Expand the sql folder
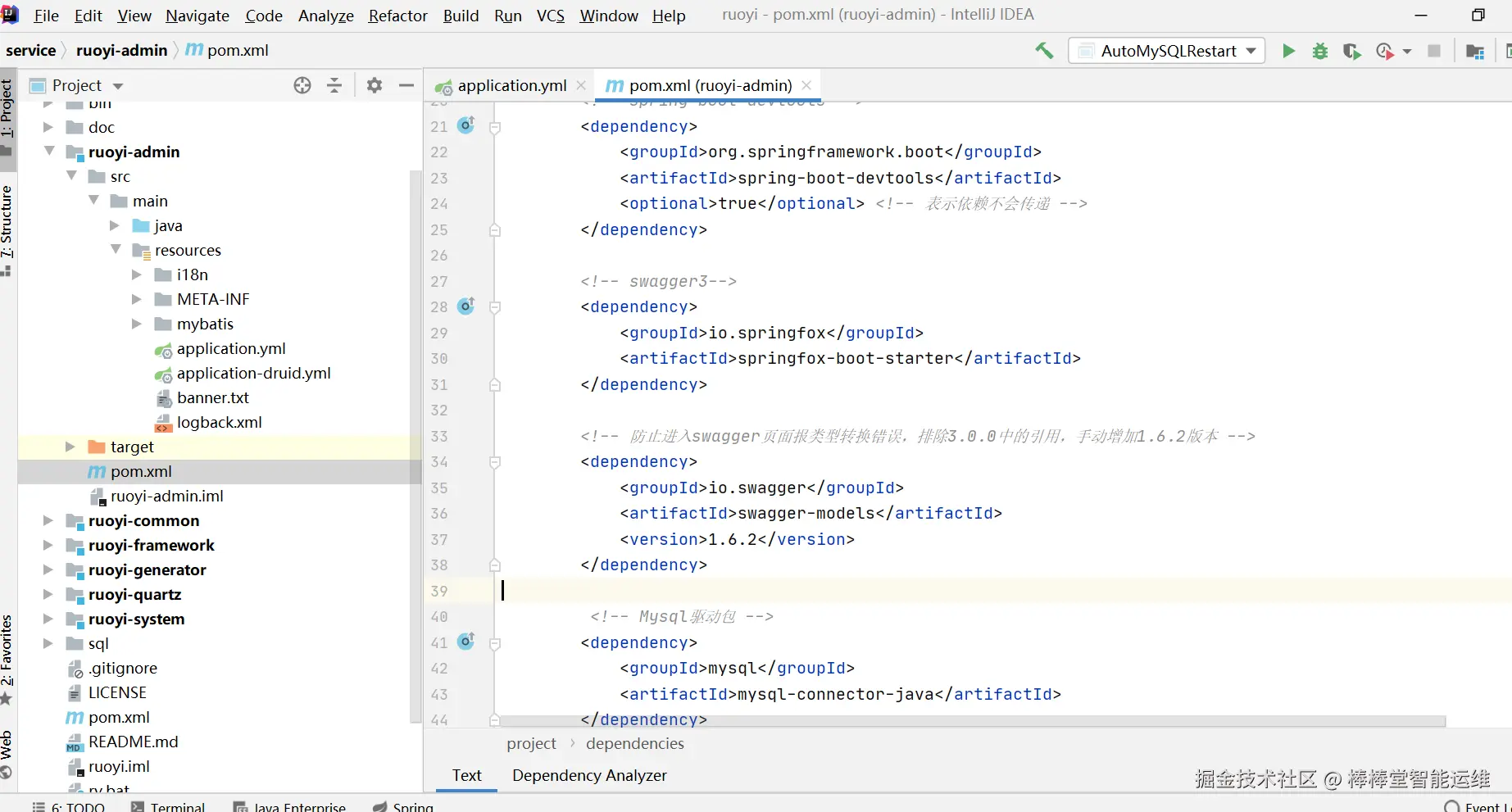 pyautogui.click(x=48, y=643)
